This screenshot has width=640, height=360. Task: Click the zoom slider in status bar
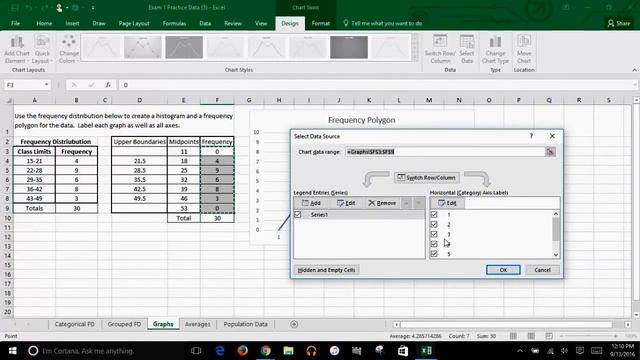[588, 336]
